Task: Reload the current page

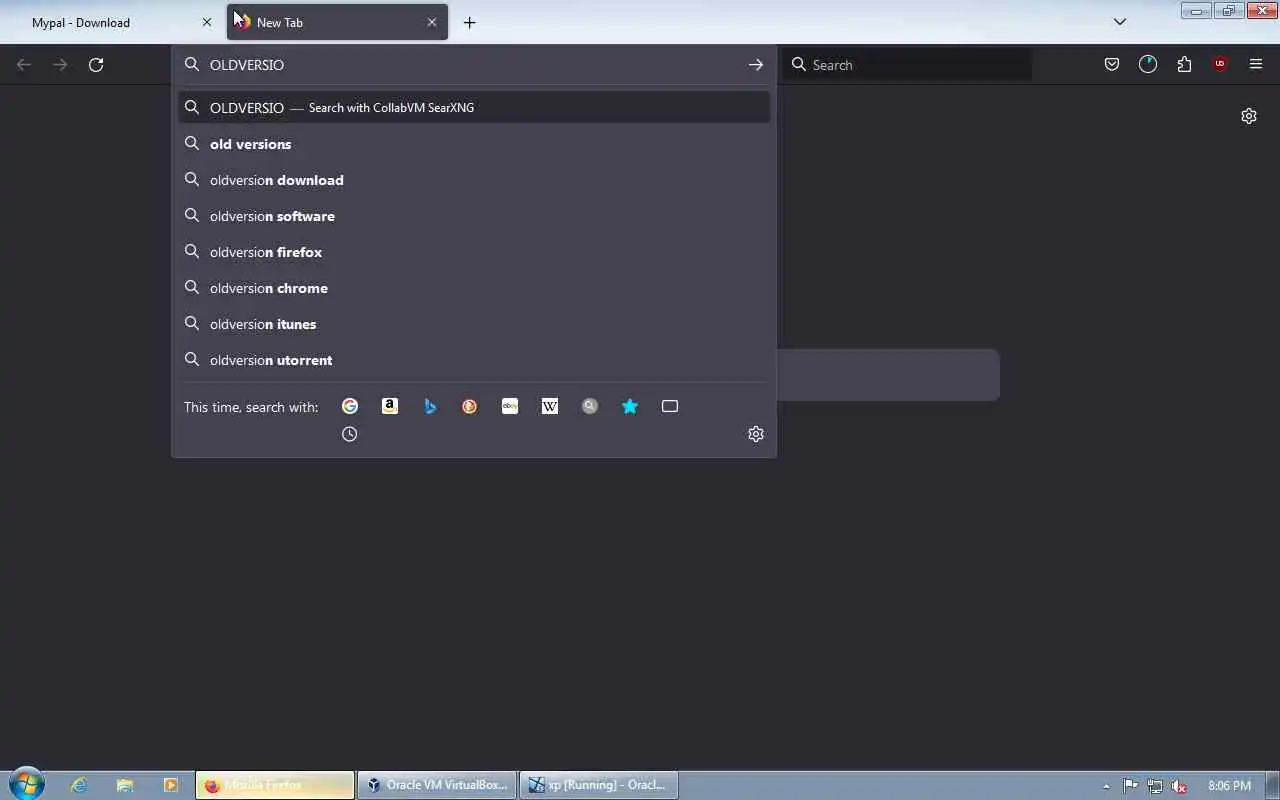Action: pos(96,65)
